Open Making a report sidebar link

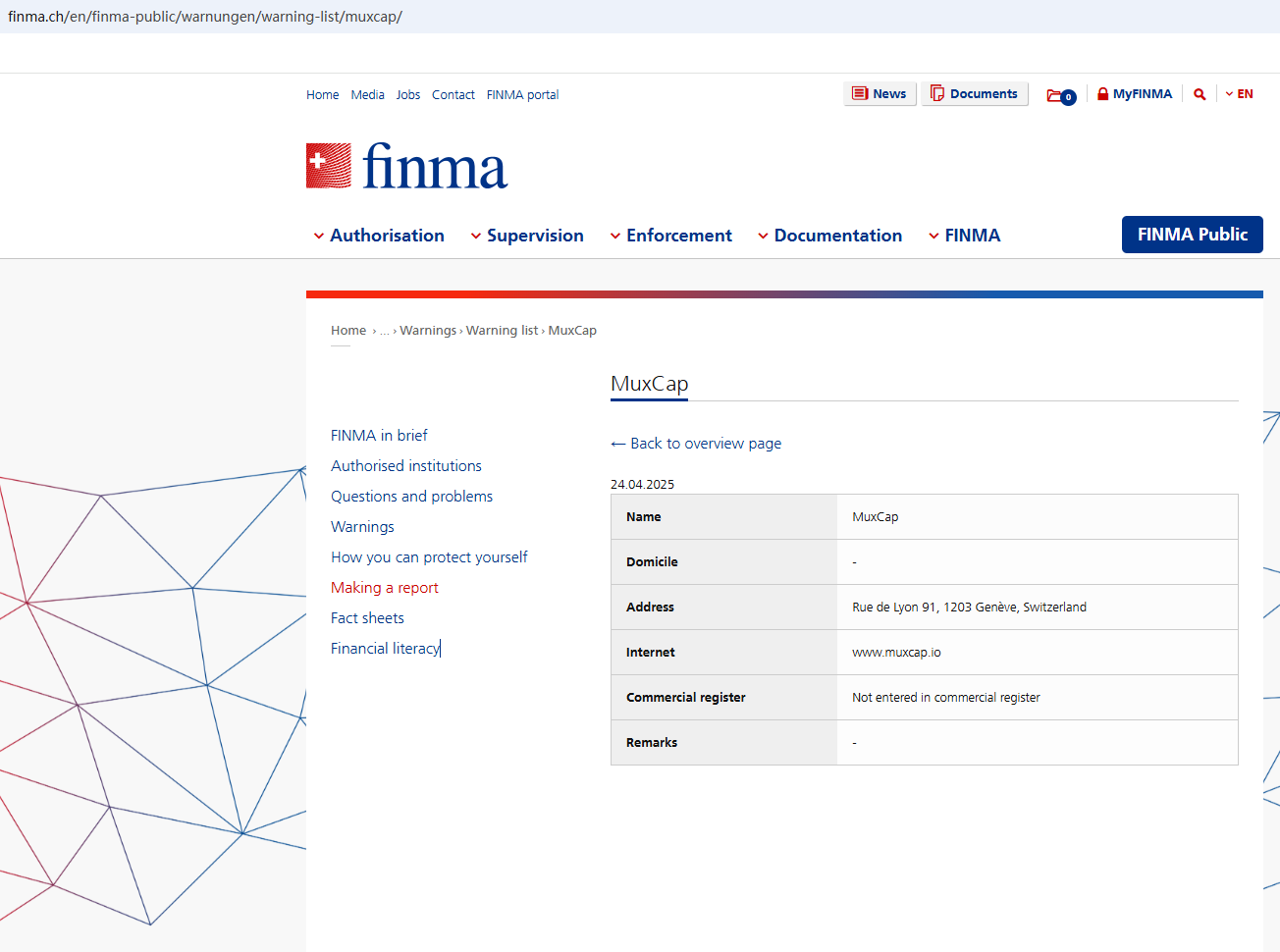[x=384, y=588]
